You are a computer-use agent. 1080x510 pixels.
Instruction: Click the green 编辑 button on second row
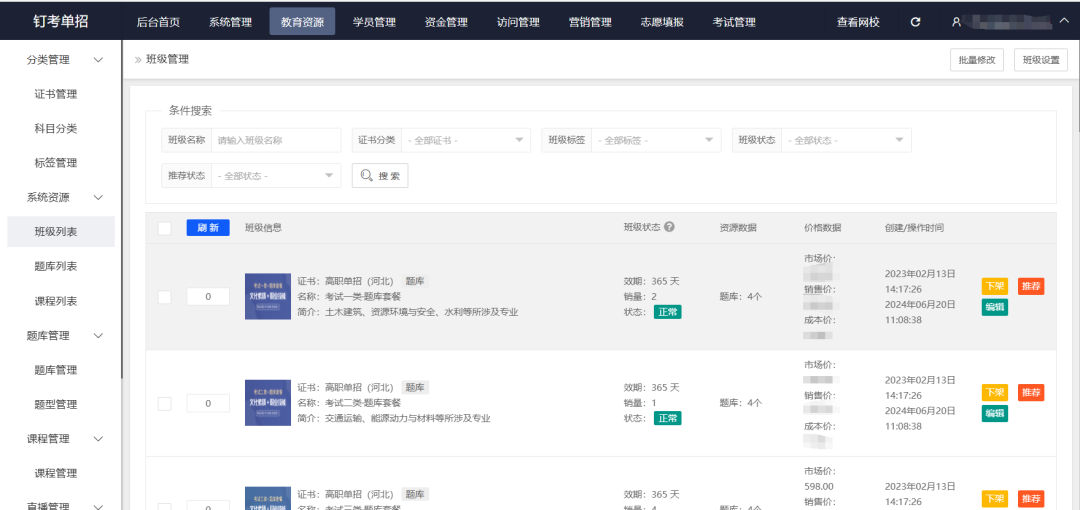pos(995,413)
